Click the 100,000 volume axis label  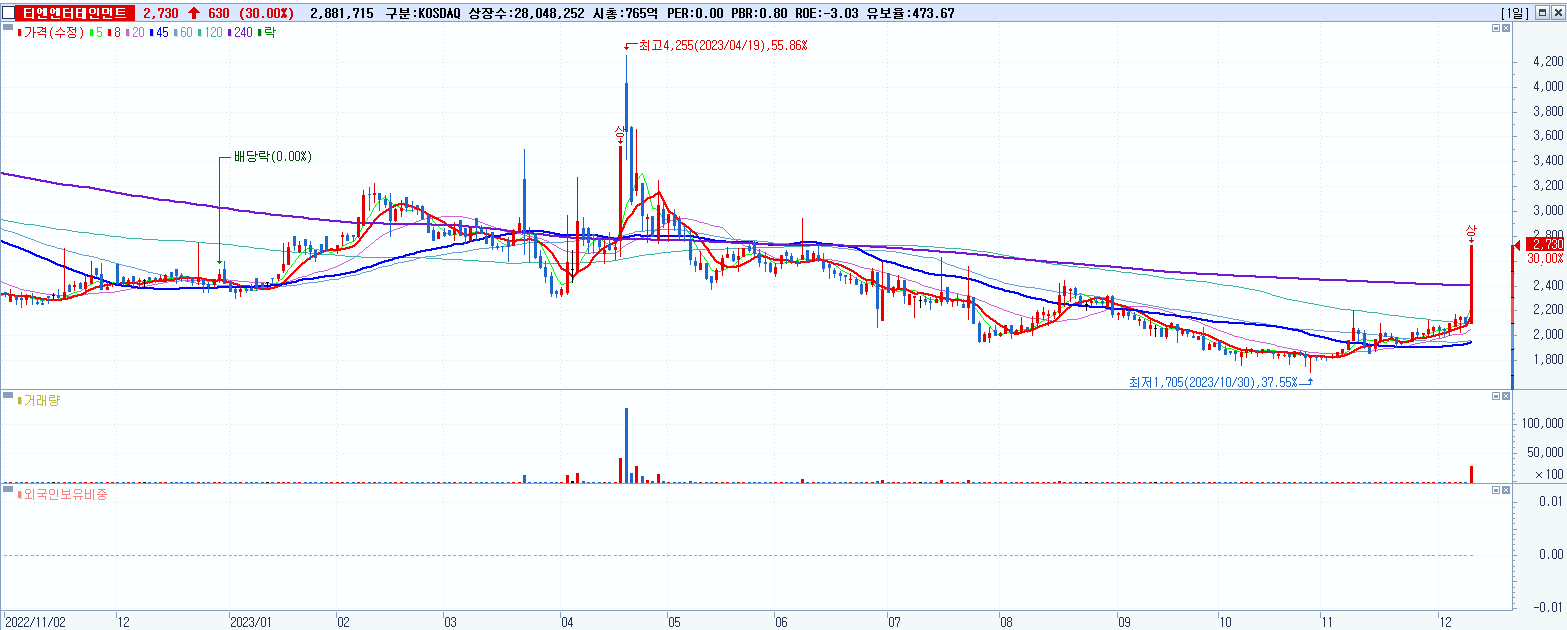pyautogui.click(x=1543, y=424)
